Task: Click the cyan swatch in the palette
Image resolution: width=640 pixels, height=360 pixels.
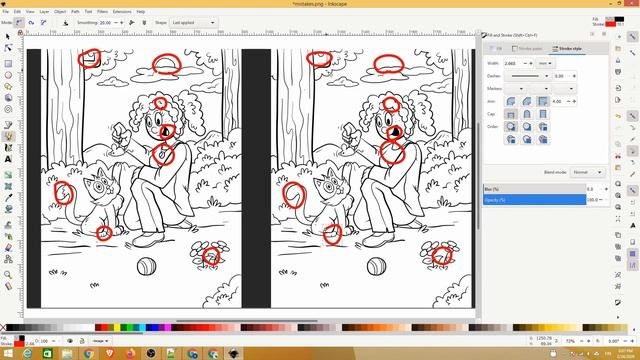Action: click(x=142, y=327)
